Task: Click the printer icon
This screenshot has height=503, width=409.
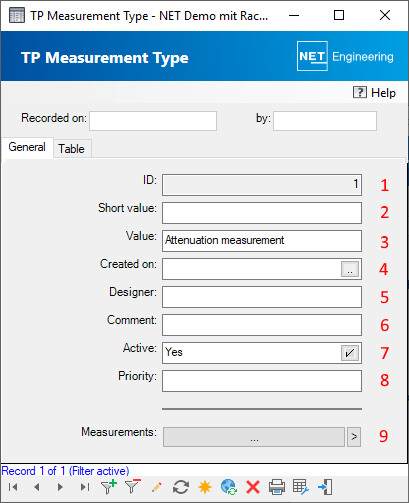Action: (x=277, y=487)
